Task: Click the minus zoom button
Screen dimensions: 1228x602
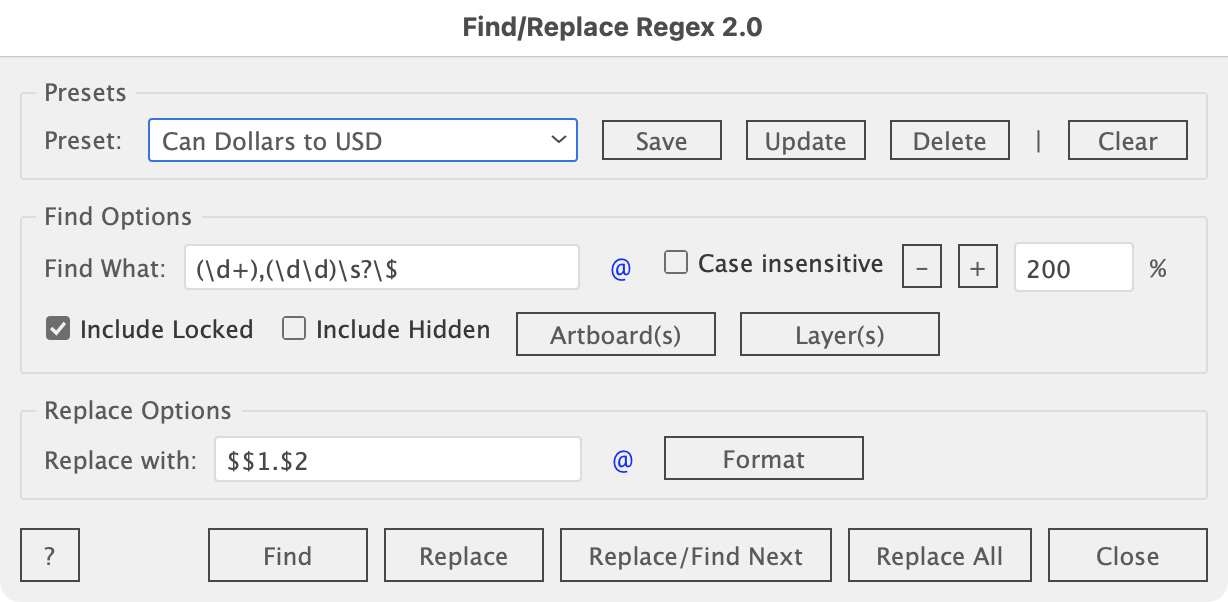Action: 922,268
